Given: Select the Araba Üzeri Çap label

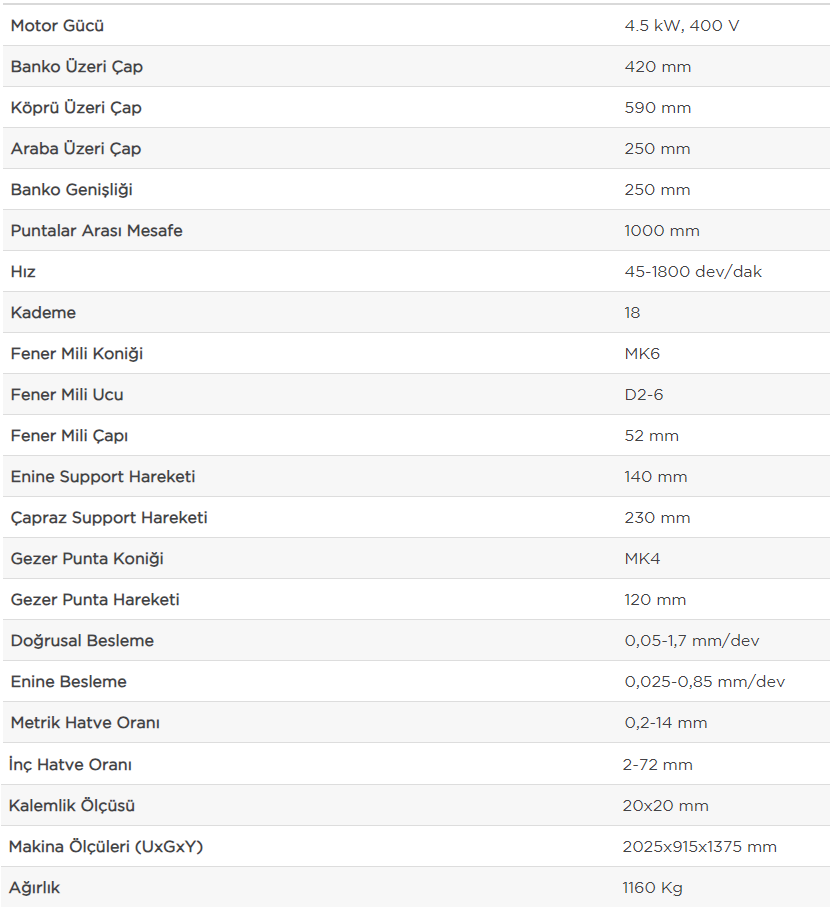Looking at the screenshot, I should [76, 149].
